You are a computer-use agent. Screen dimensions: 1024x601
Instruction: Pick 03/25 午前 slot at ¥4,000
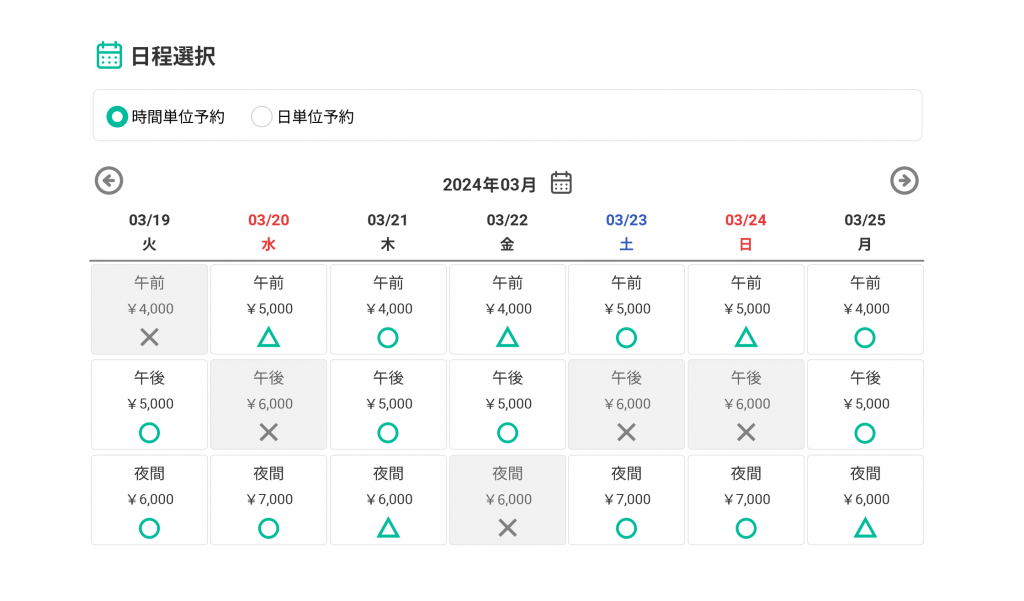[x=865, y=309]
